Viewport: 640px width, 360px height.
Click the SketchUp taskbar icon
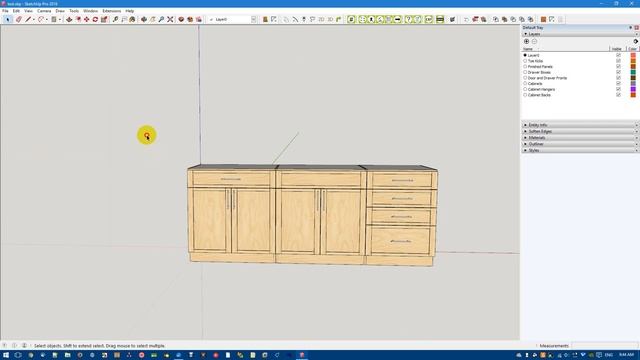[x=302, y=355]
